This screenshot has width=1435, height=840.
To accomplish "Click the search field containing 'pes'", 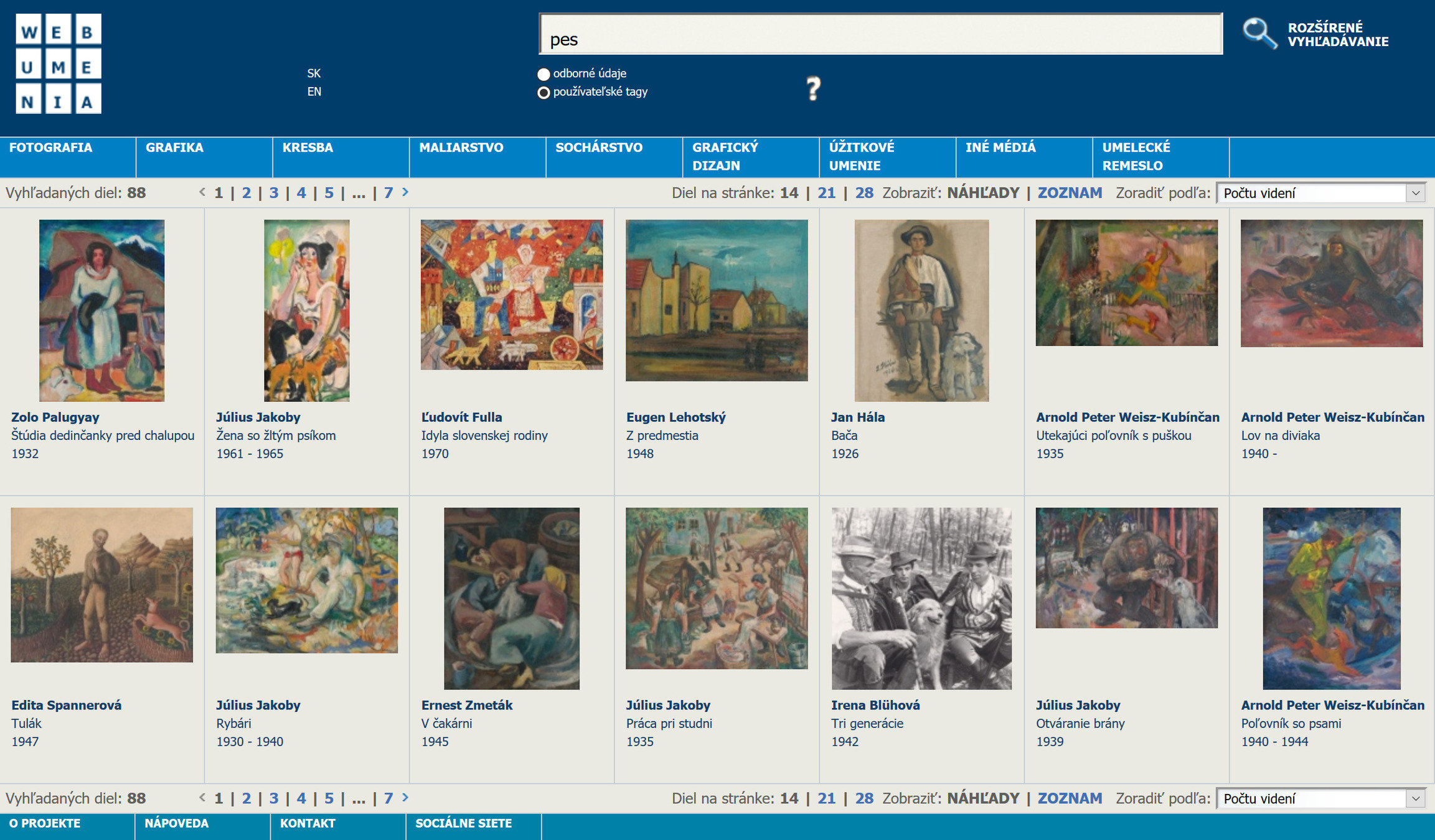I will coord(880,35).
